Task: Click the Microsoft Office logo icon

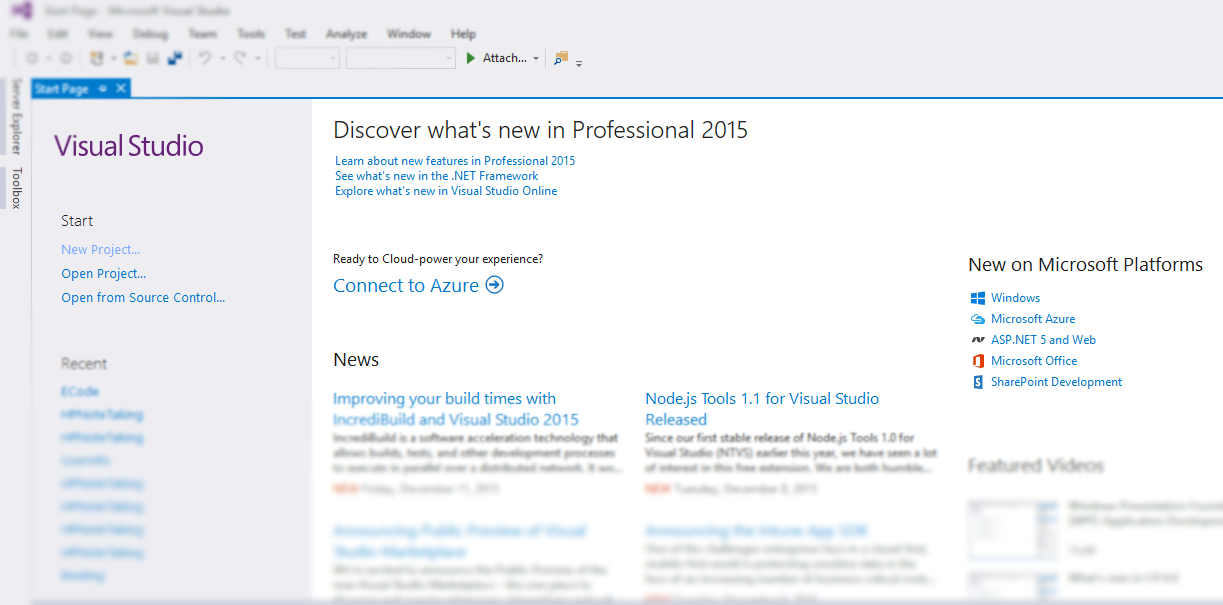Action: [978, 361]
